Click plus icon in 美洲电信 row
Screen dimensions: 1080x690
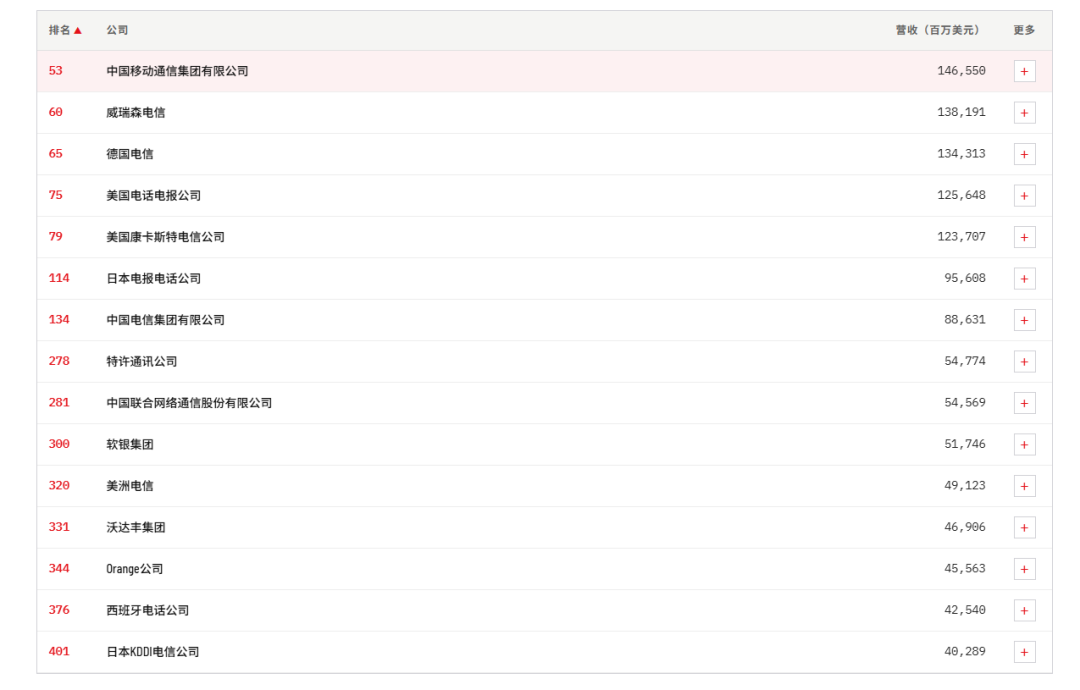point(1024,486)
